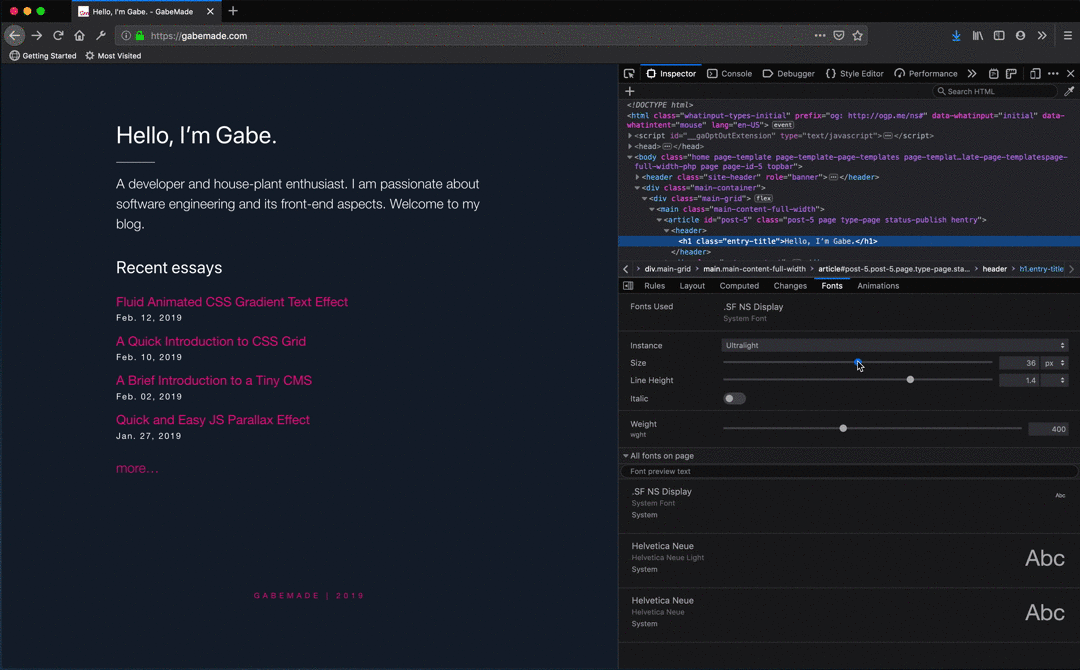This screenshot has height=670, width=1080.
Task: Toggle the three-pane inspector sidebar icon
Action: pyautogui.click(x=628, y=286)
